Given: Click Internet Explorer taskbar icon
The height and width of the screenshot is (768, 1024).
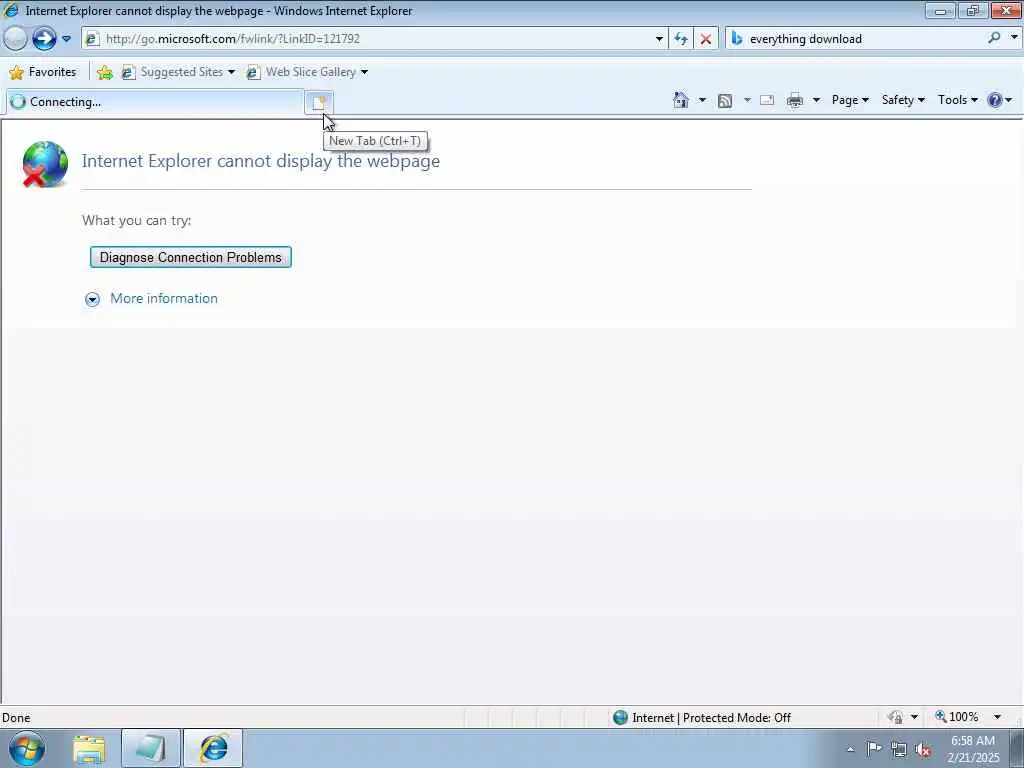Looking at the screenshot, I should [x=213, y=748].
